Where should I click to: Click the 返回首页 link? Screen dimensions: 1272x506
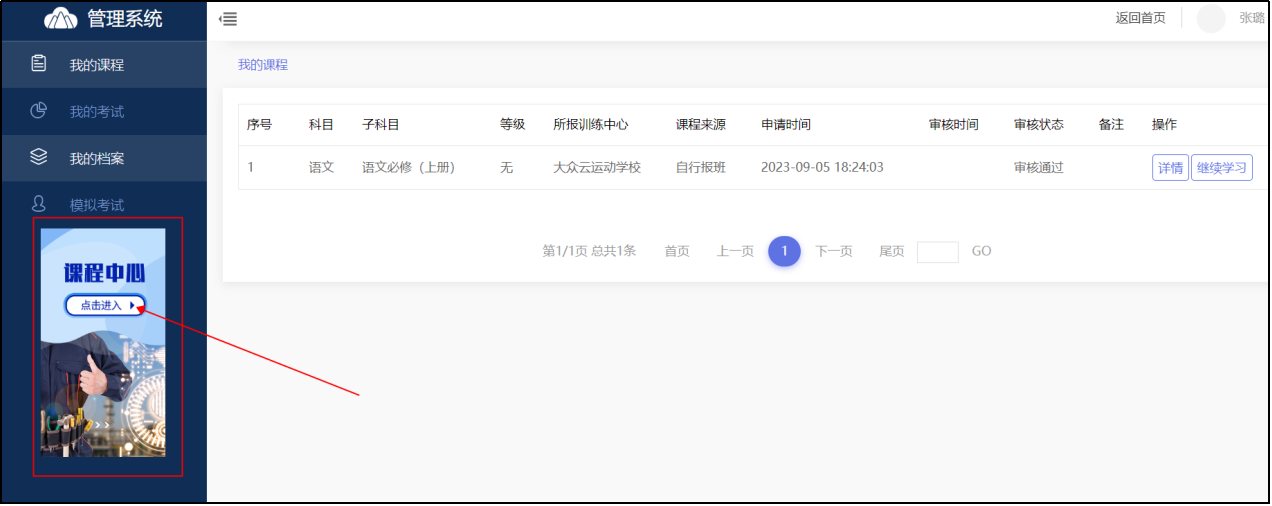[1141, 18]
